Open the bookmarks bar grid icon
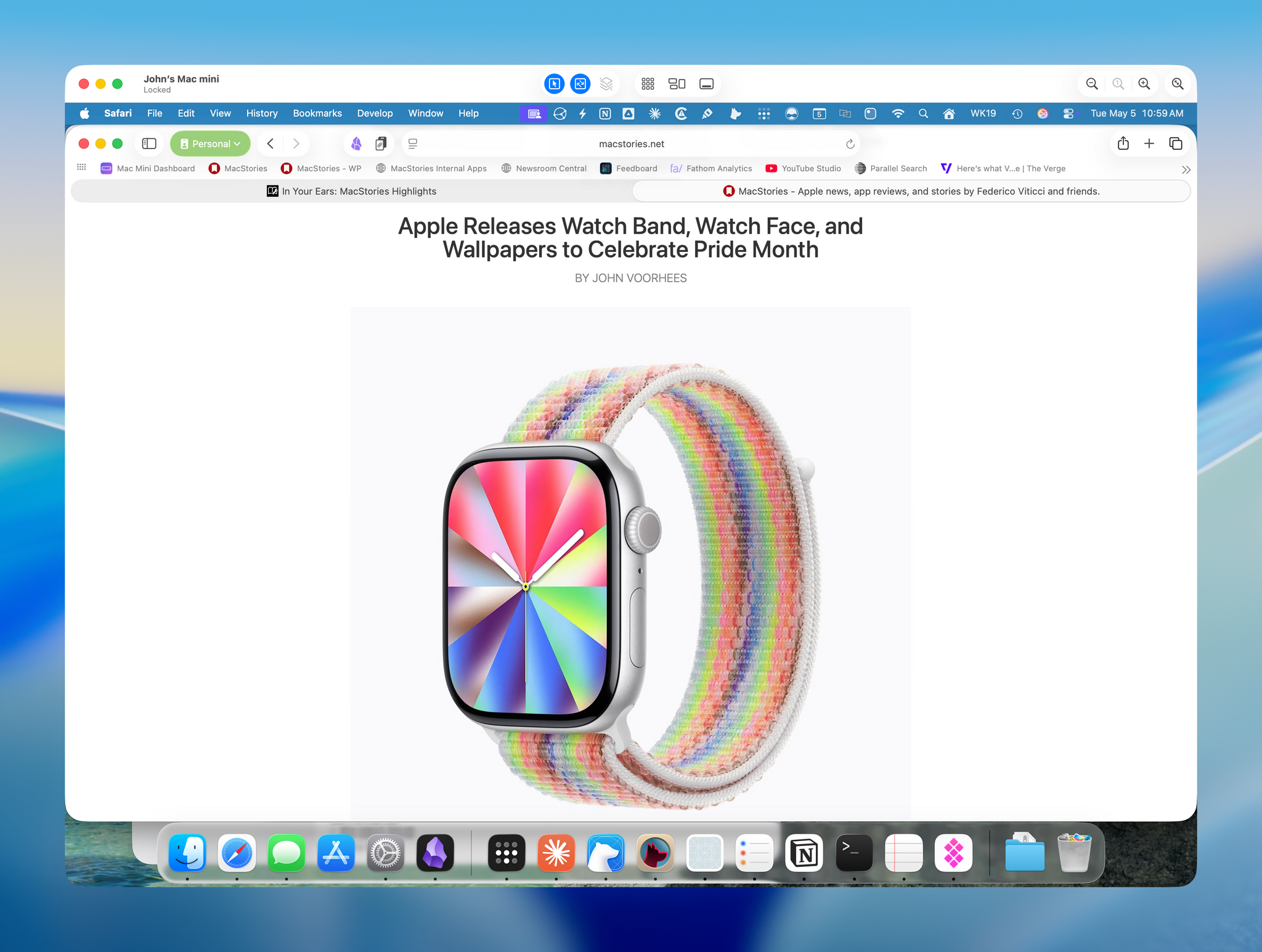This screenshot has width=1262, height=952. pos(81,168)
